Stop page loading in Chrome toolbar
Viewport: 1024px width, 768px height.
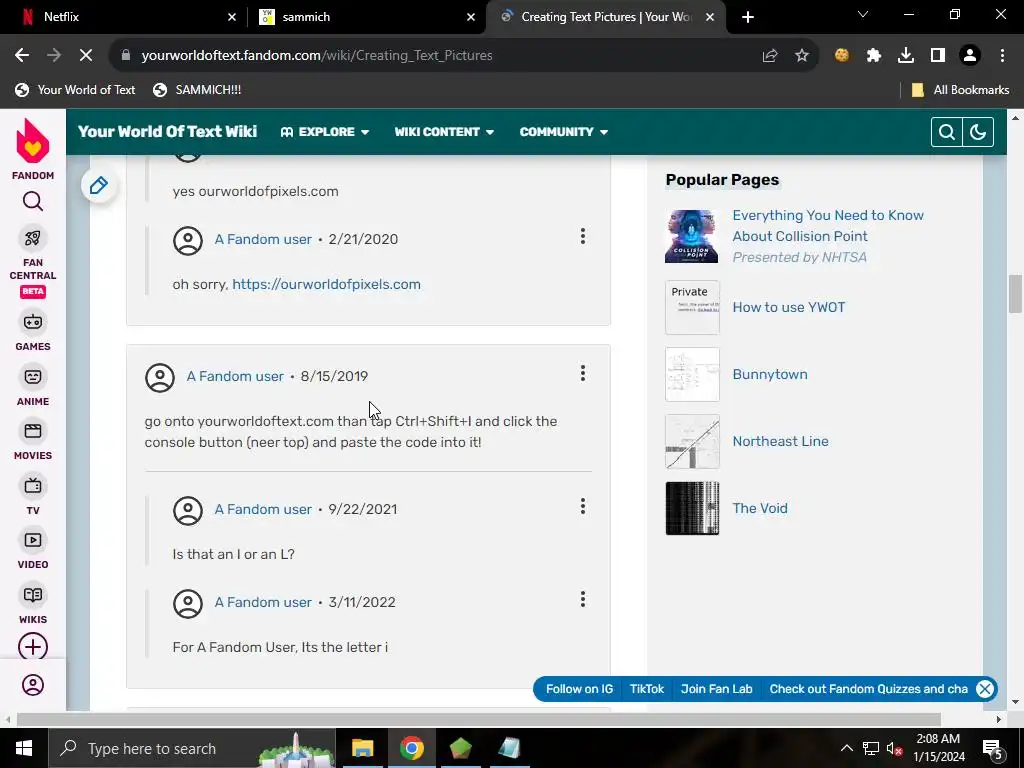86,56
